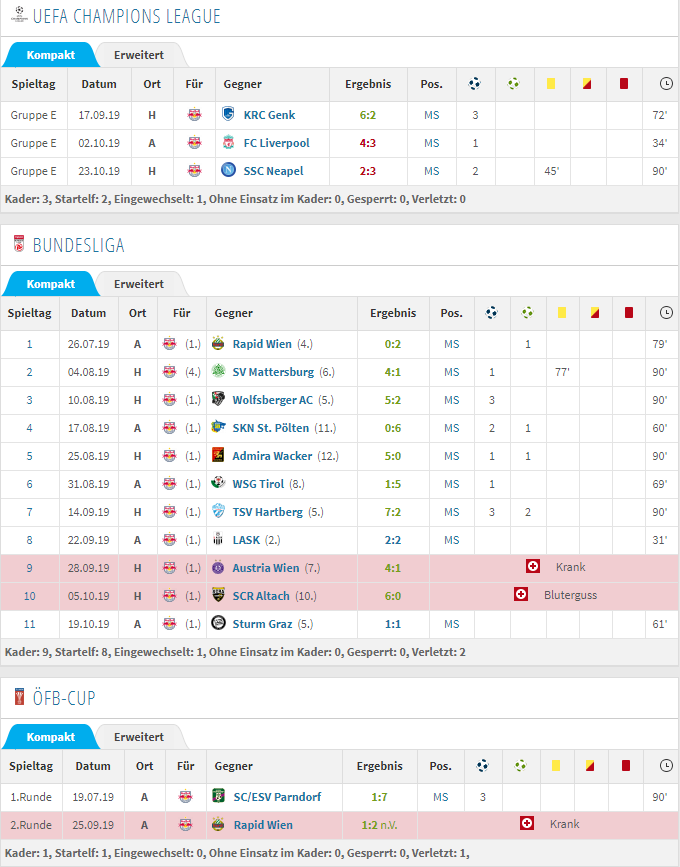Open the 7:2 result against TSV Hartberg
Screen dimensions: 680x867
coord(393,512)
